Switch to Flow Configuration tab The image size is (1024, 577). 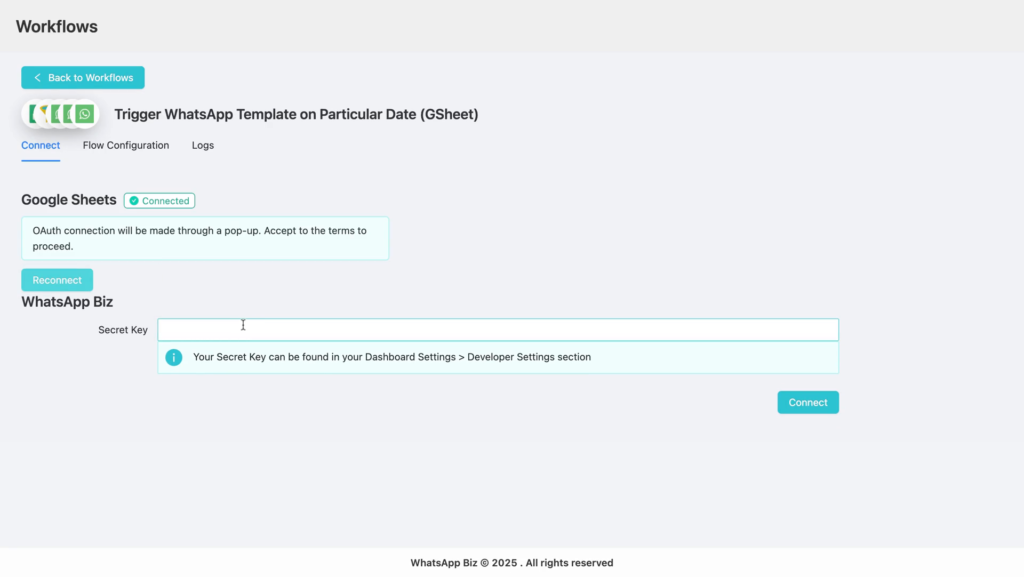click(125, 145)
